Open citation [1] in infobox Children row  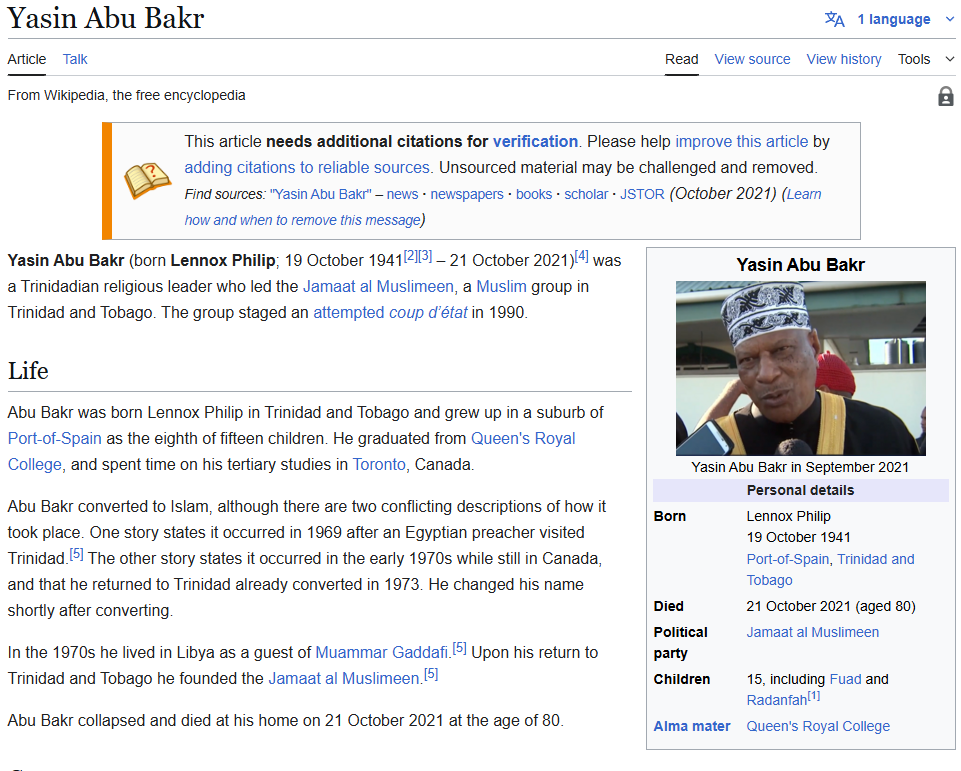coord(814,696)
